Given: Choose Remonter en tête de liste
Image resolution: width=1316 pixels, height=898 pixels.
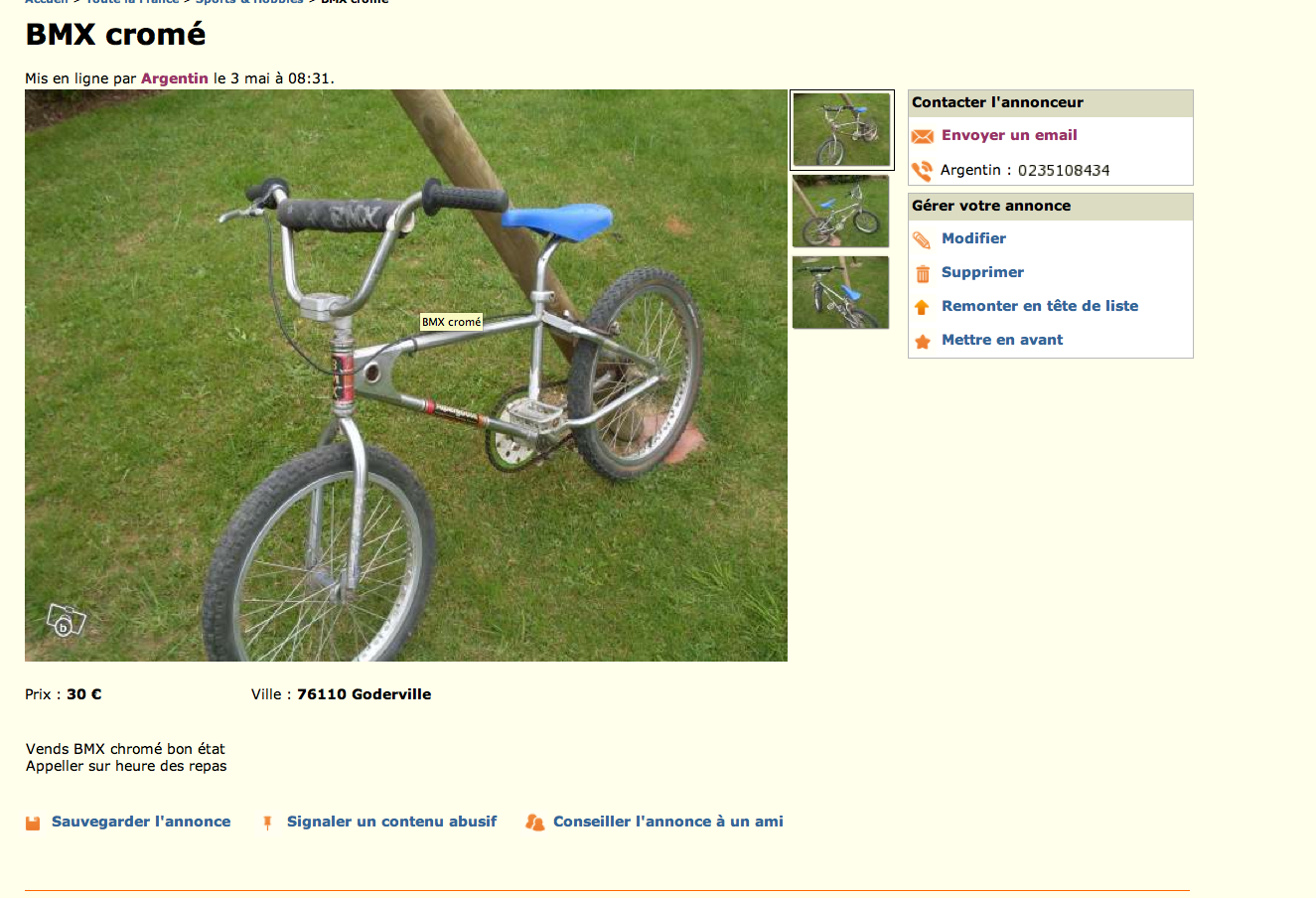Looking at the screenshot, I should coord(1040,306).
